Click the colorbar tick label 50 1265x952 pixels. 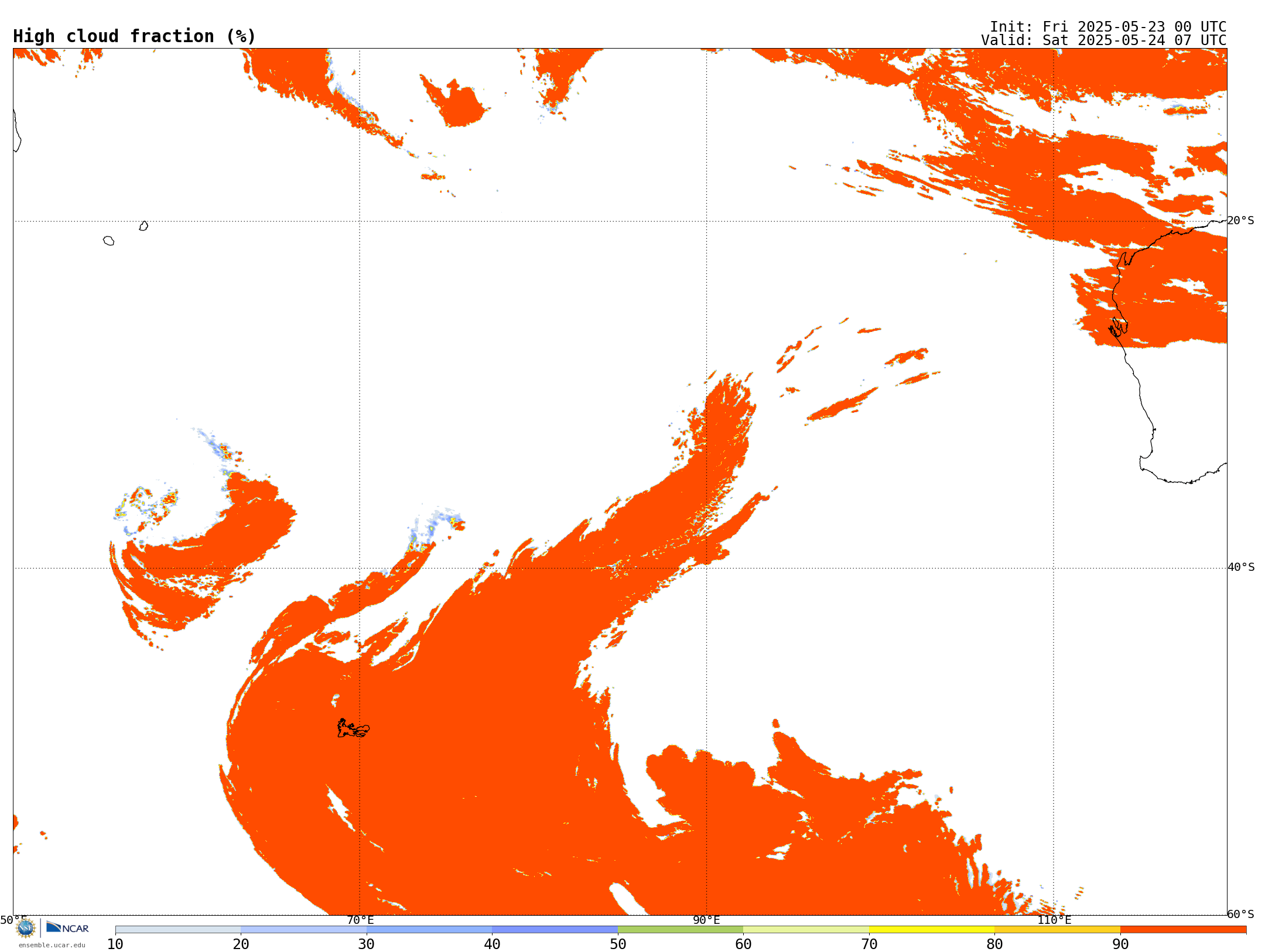click(618, 944)
